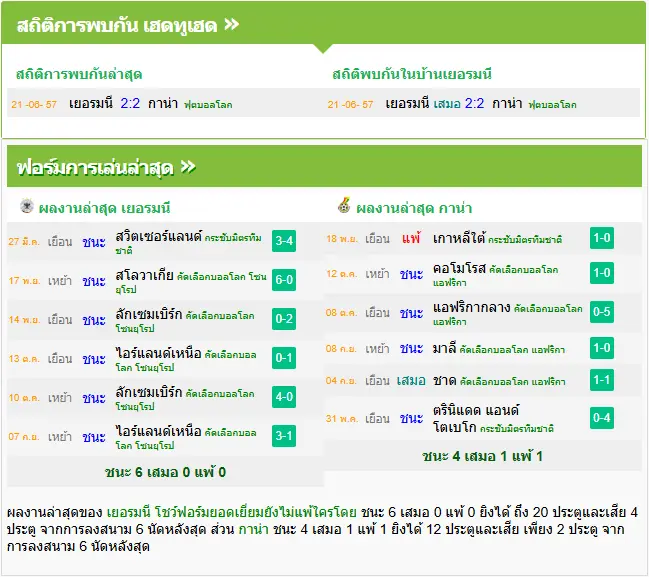
Task: Click the 2:2 score in latest meetings
Action: [x=130, y=103]
